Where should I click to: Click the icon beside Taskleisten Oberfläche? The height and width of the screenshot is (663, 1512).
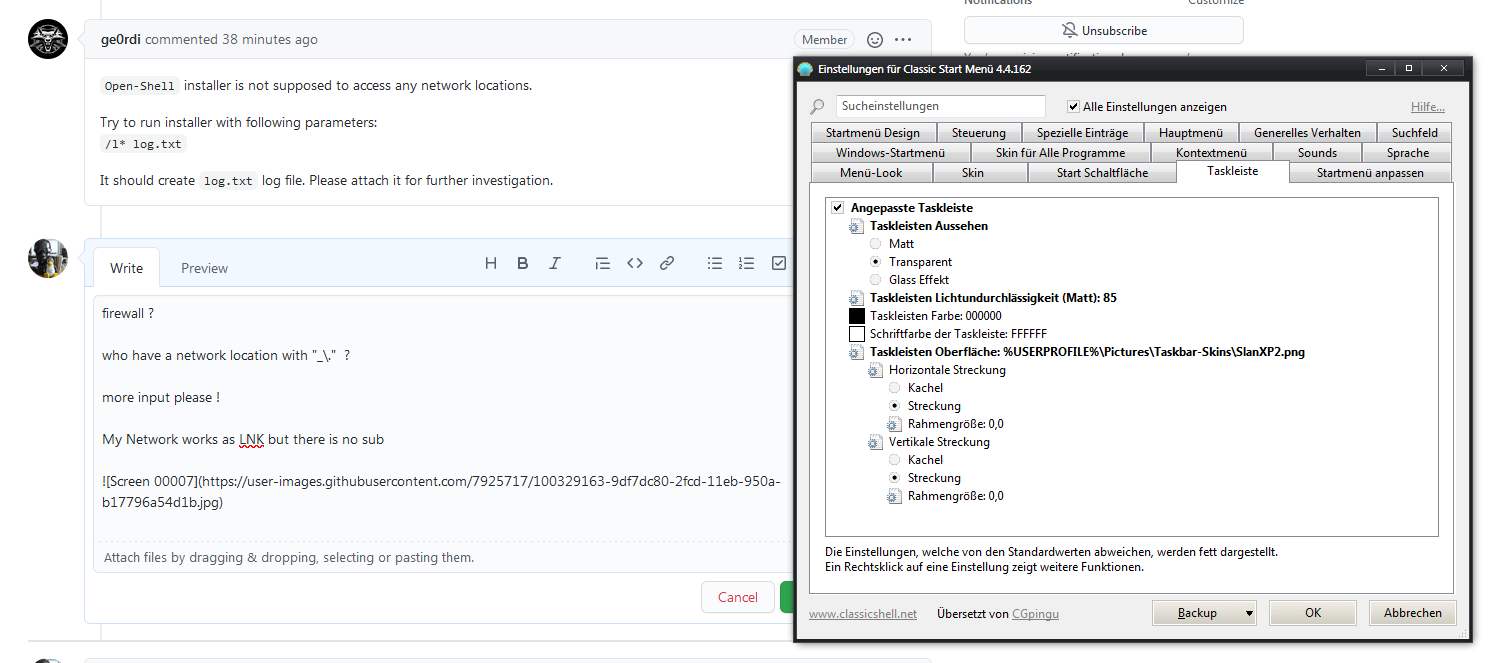(x=855, y=353)
